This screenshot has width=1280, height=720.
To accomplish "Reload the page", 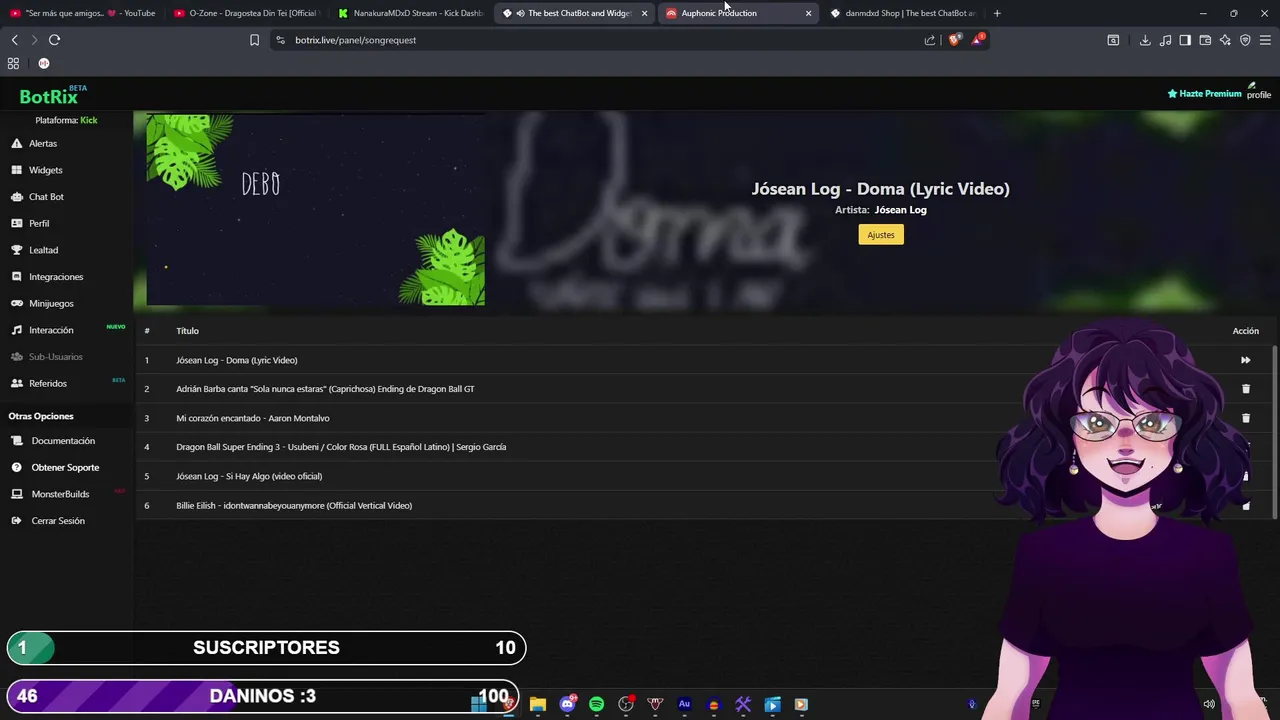I will (x=54, y=40).
